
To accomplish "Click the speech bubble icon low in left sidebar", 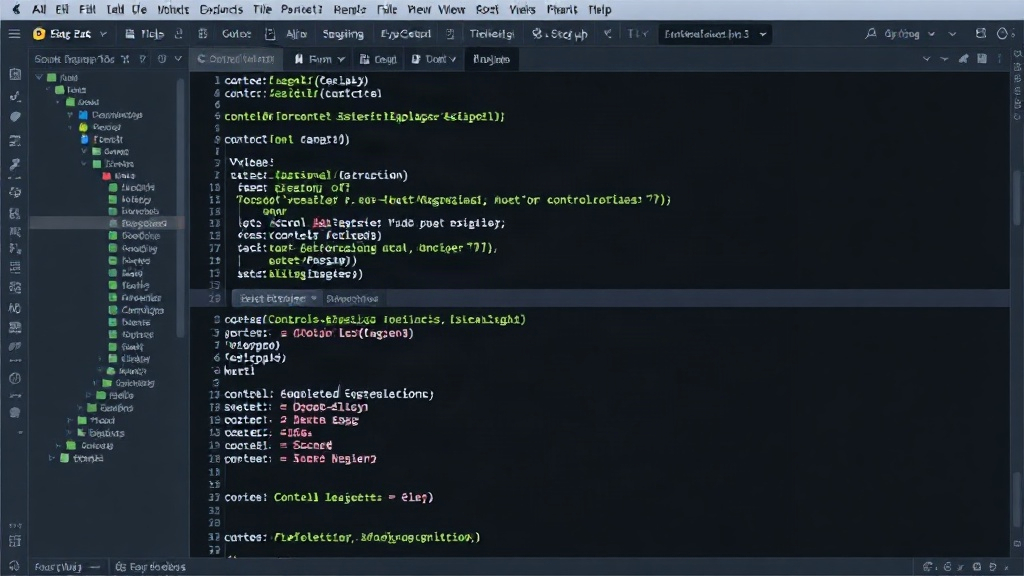I will click(15, 413).
